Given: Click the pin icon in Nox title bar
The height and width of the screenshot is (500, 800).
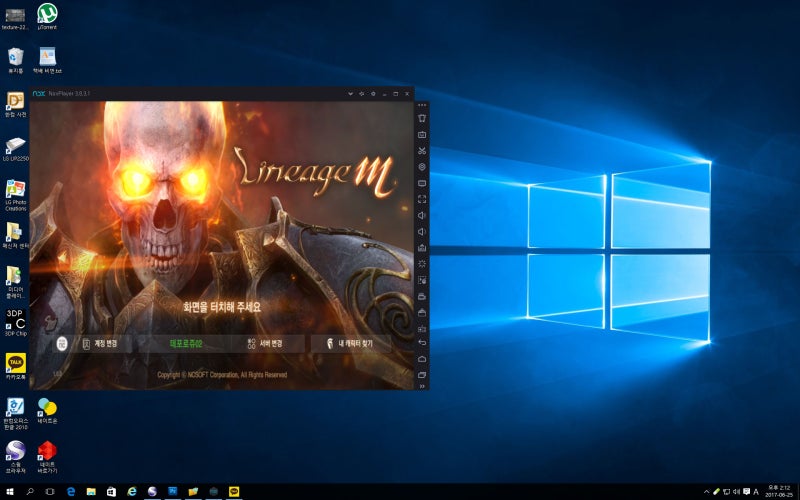Looking at the screenshot, I should click(362, 94).
